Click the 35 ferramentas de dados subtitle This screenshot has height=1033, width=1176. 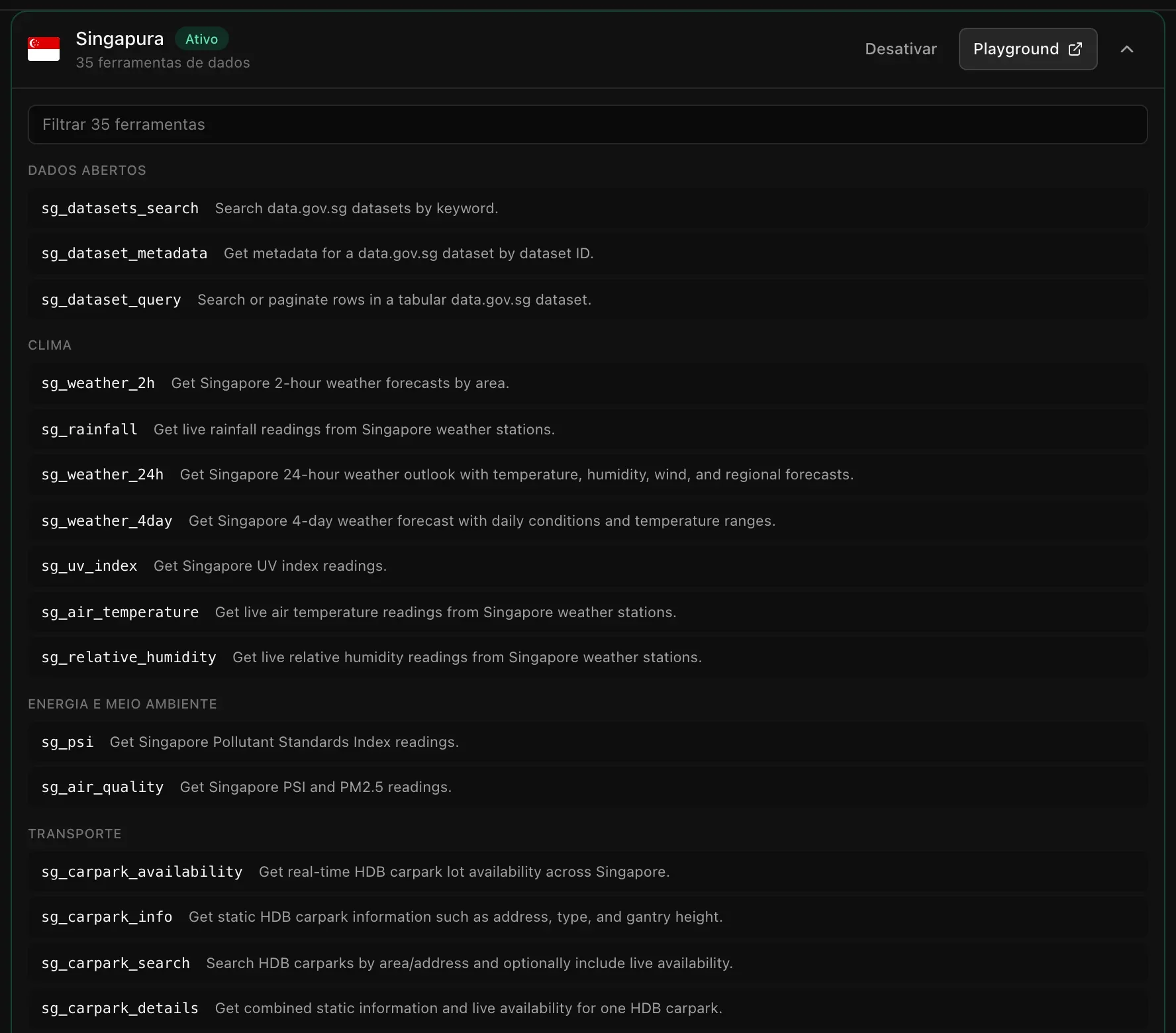pyautogui.click(x=163, y=63)
